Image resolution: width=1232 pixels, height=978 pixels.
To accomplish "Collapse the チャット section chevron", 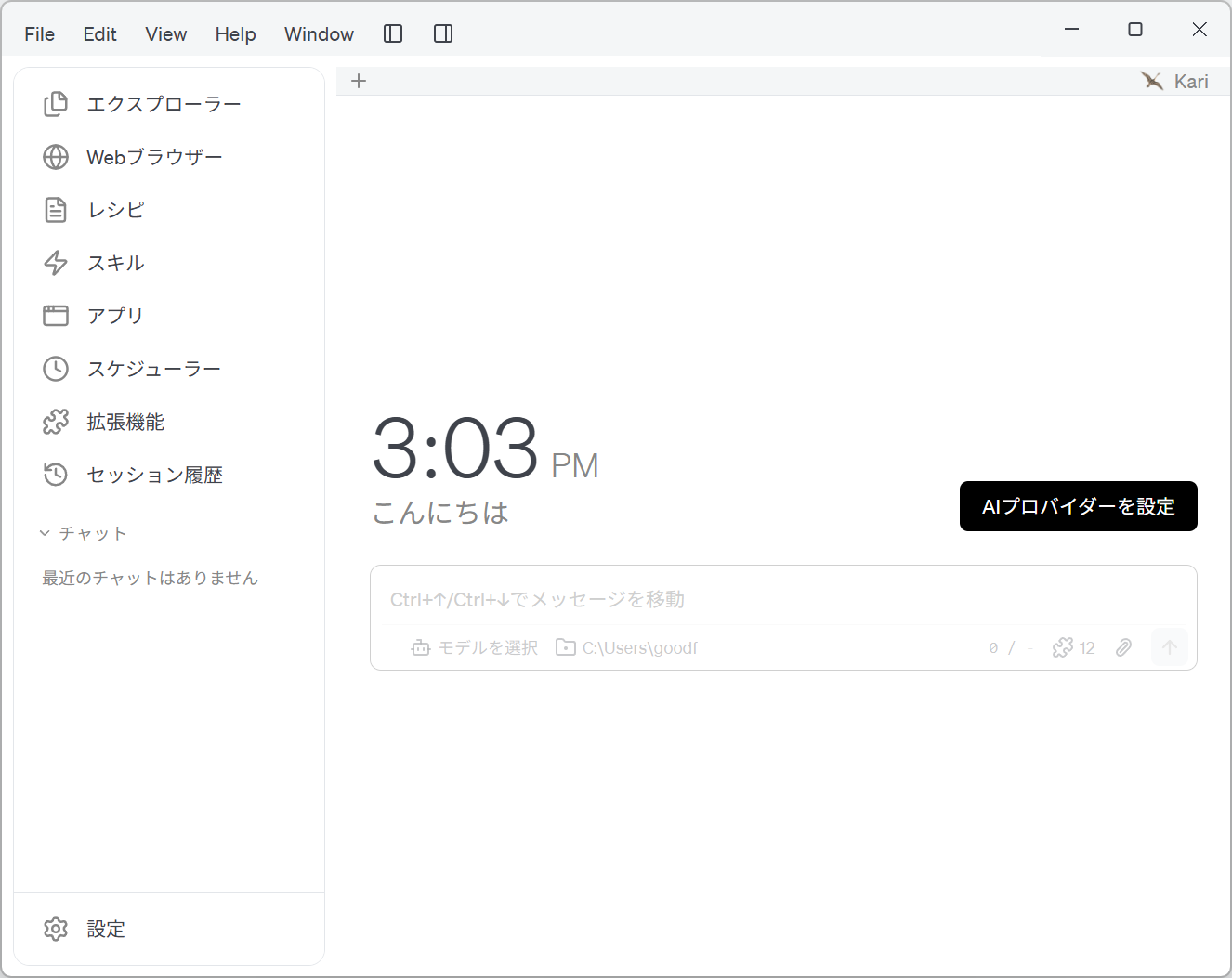I will click(45, 533).
